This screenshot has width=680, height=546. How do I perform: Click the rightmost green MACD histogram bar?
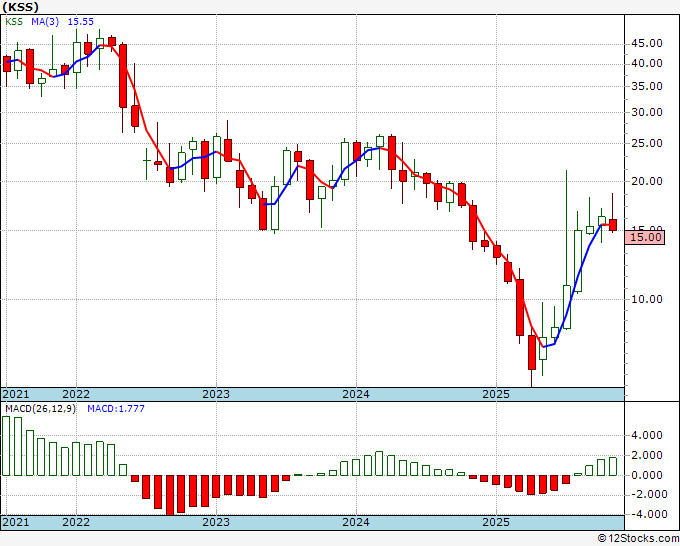pos(613,466)
